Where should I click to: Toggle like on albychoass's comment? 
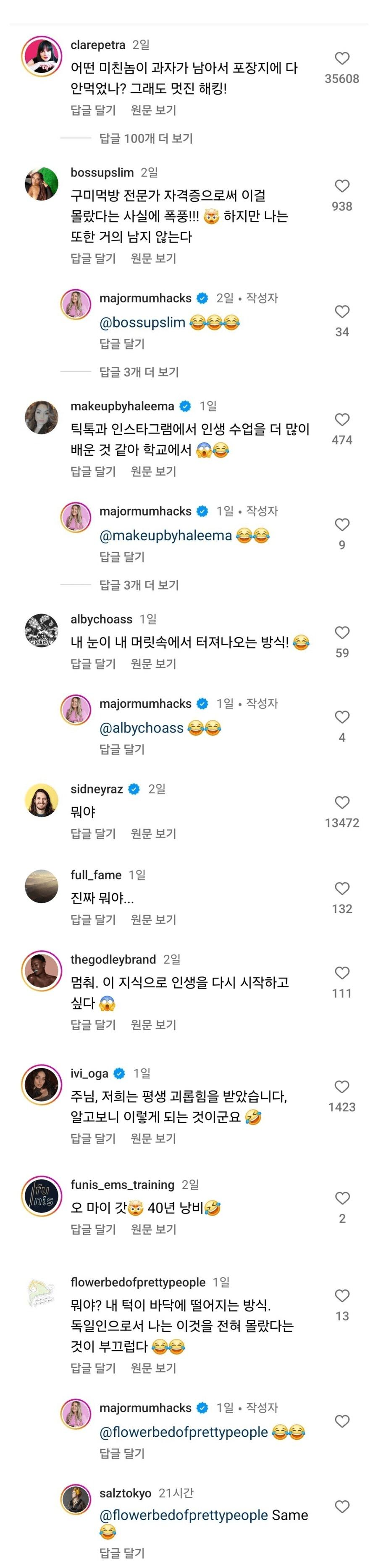[x=342, y=632]
